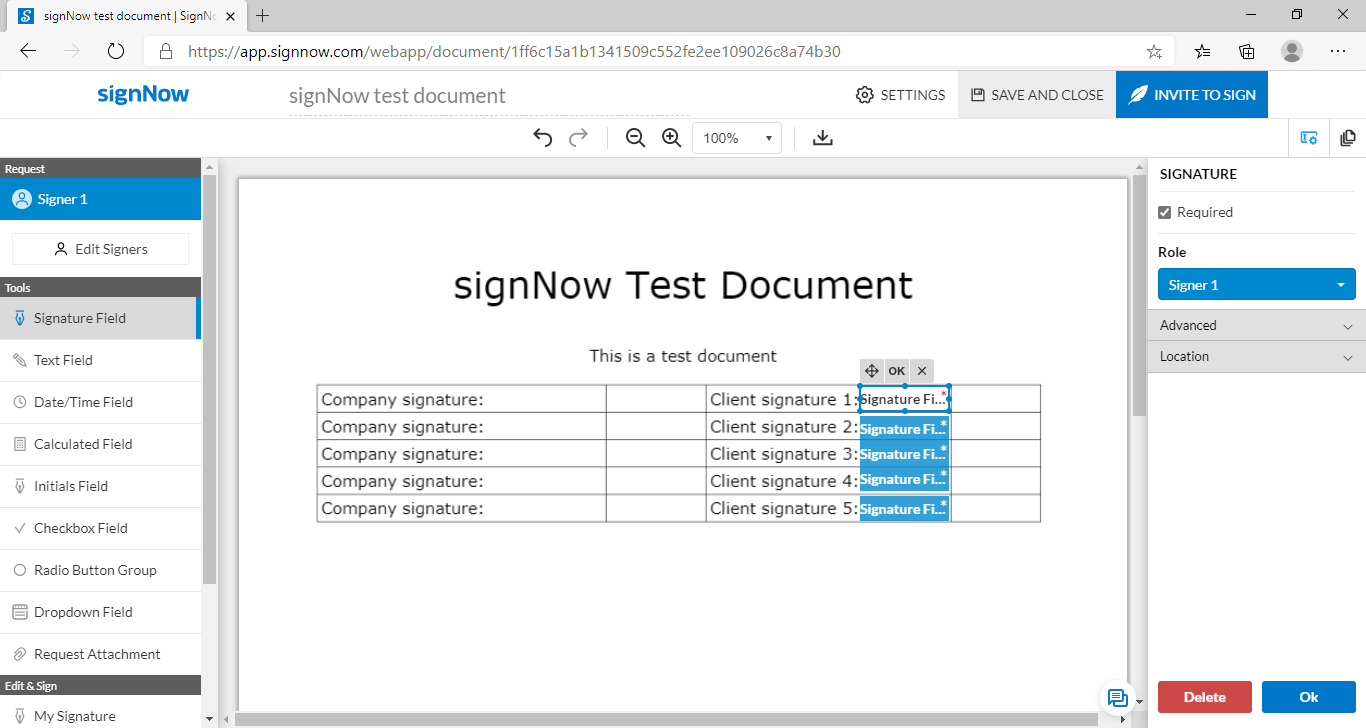Remove field using the small X button
The image size is (1366, 728).
[x=922, y=371]
